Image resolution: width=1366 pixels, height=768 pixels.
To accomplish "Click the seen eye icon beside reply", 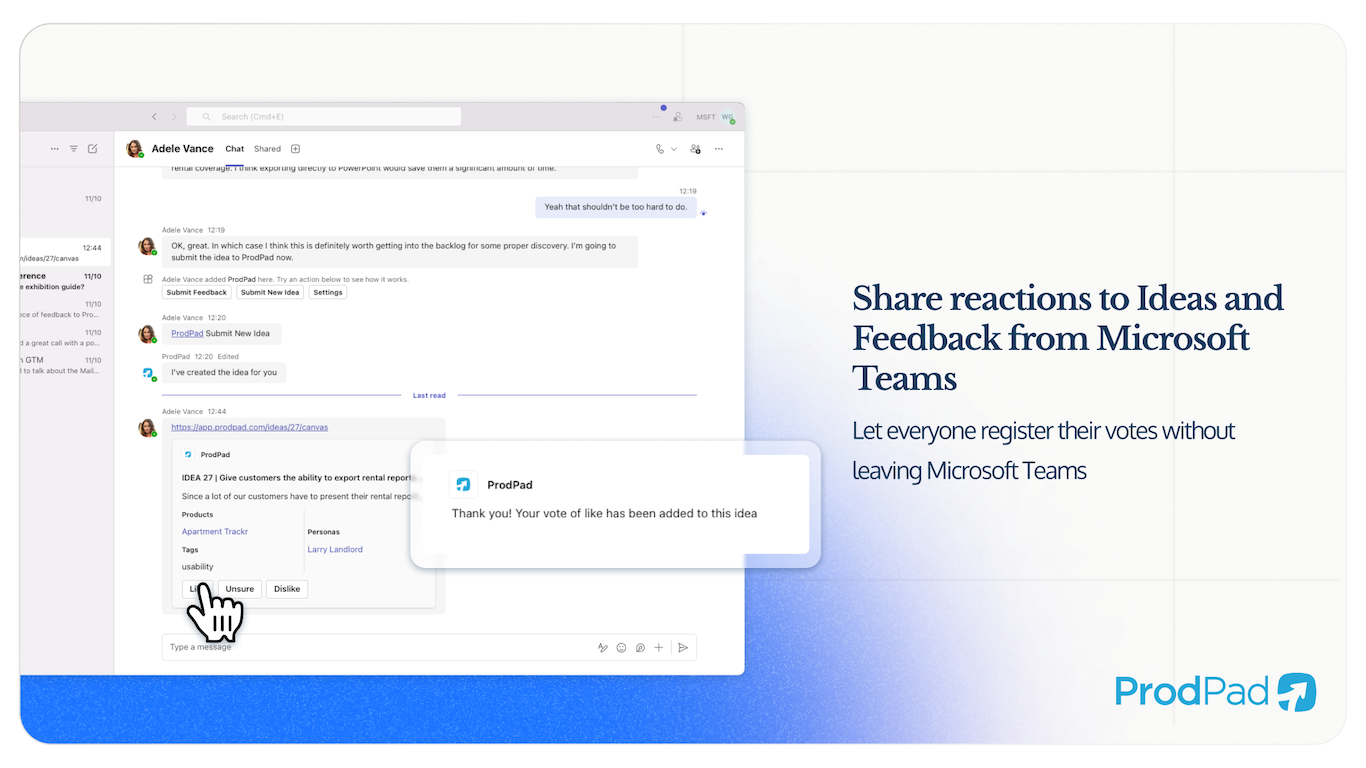I will (x=704, y=213).
